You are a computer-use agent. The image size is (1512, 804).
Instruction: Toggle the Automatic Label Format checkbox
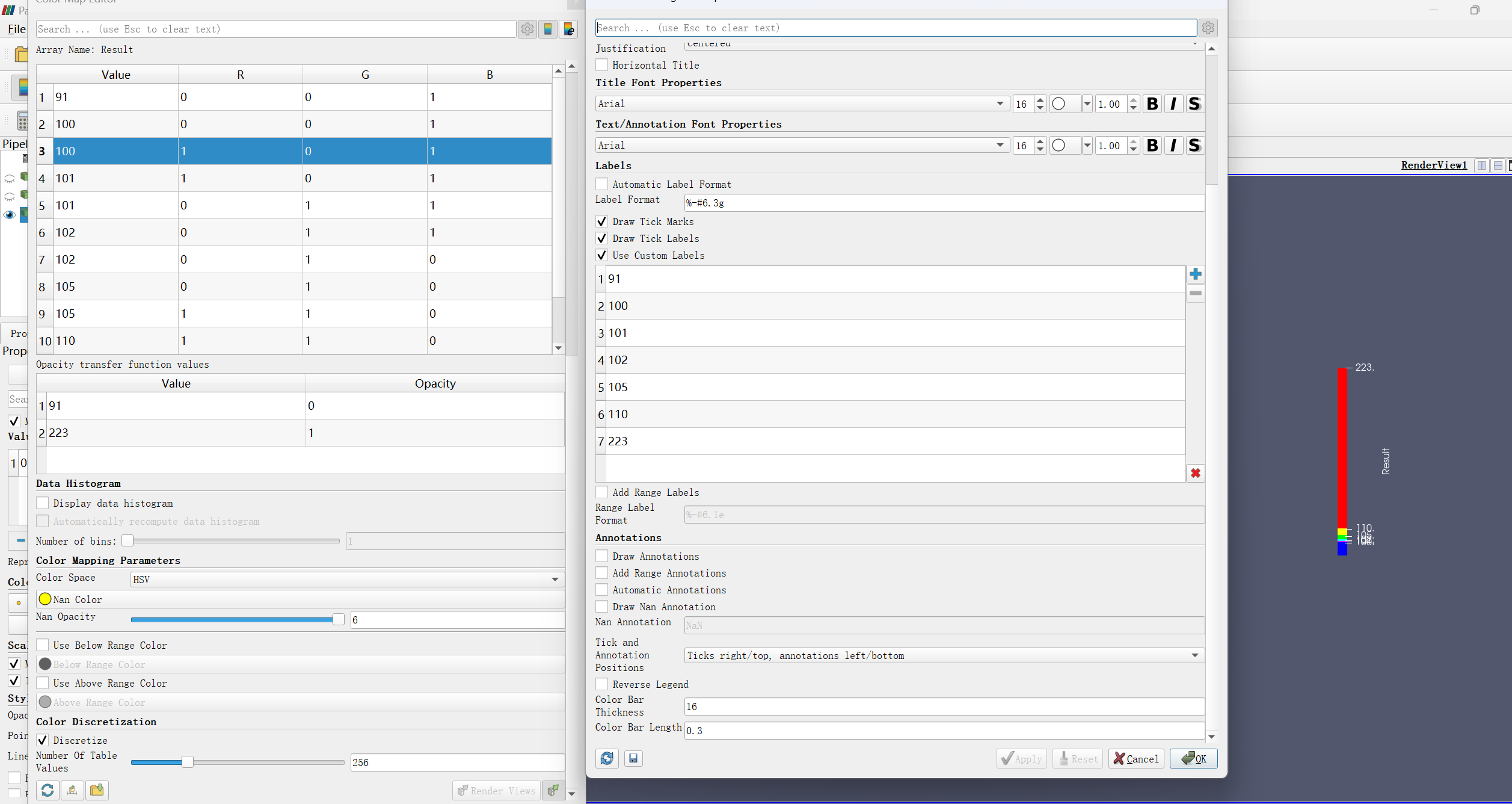click(601, 184)
